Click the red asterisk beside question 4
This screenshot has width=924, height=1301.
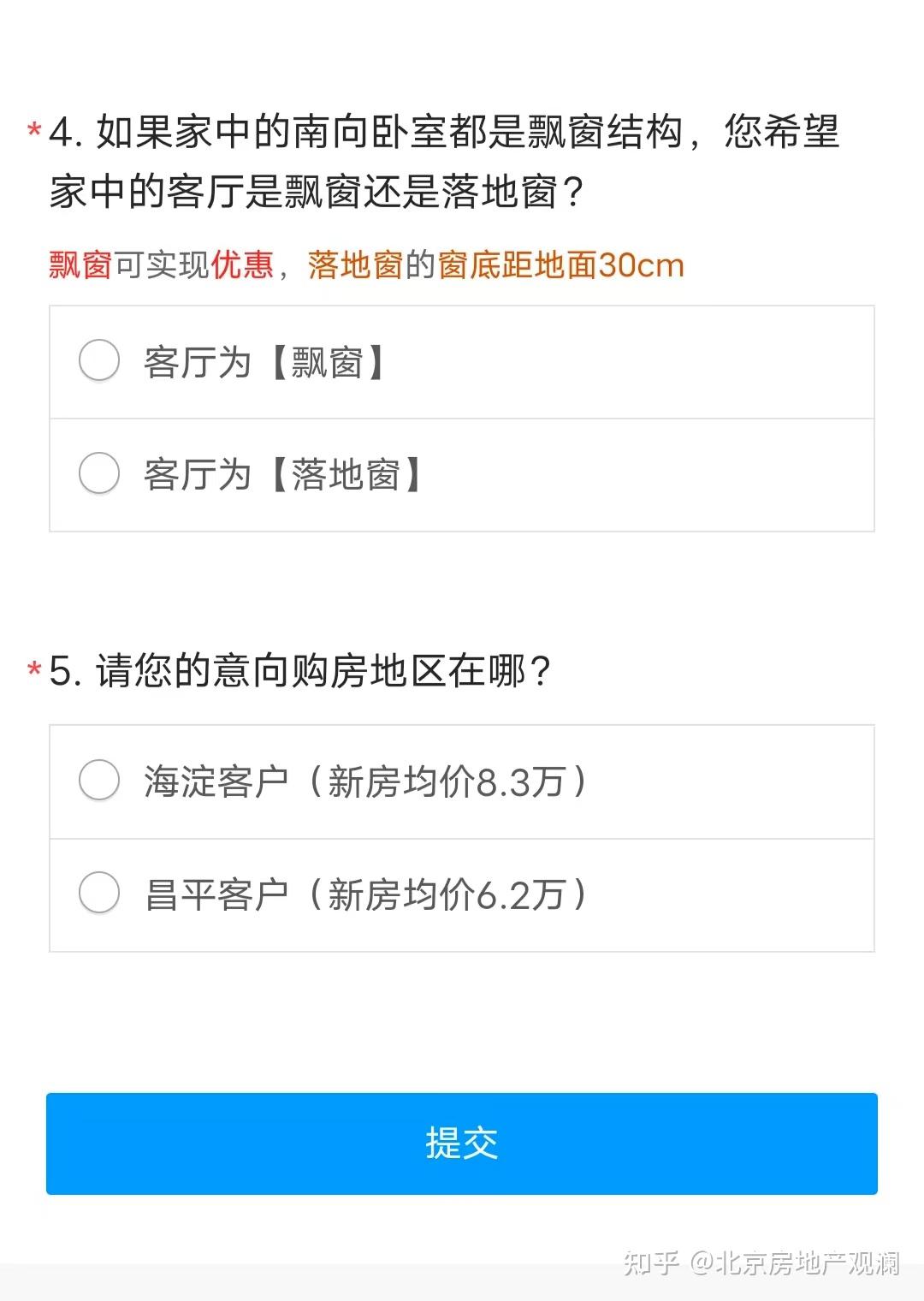[x=35, y=132]
